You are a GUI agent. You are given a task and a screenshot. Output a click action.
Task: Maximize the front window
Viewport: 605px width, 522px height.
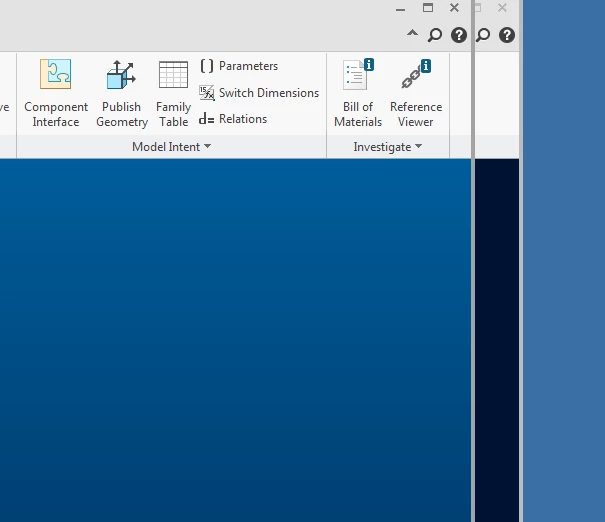click(x=428, y=8)
